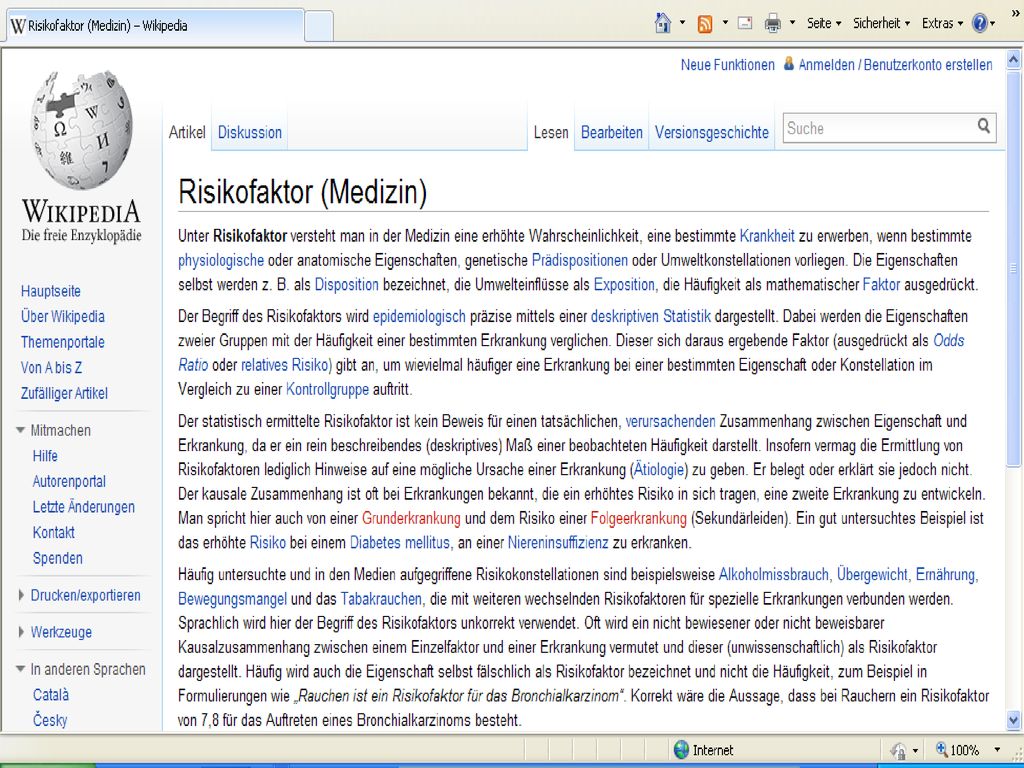Open Spenden sidebar link

(57, 558)
